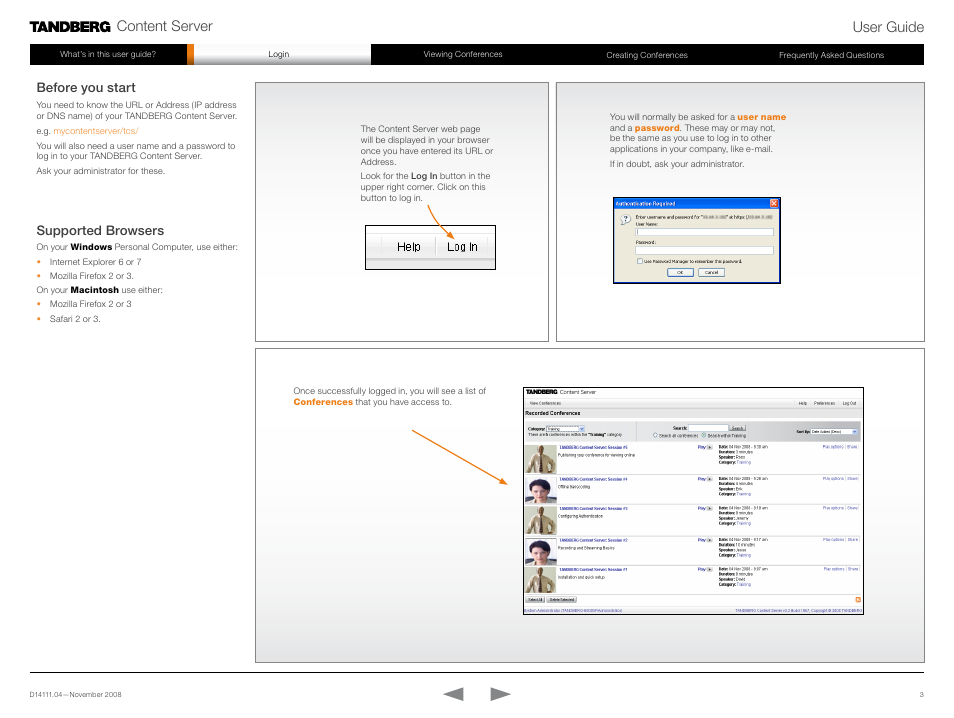This screenshot has width=954, height=718.
Task: Click the Search button in conference list
Action: [737, 428]
